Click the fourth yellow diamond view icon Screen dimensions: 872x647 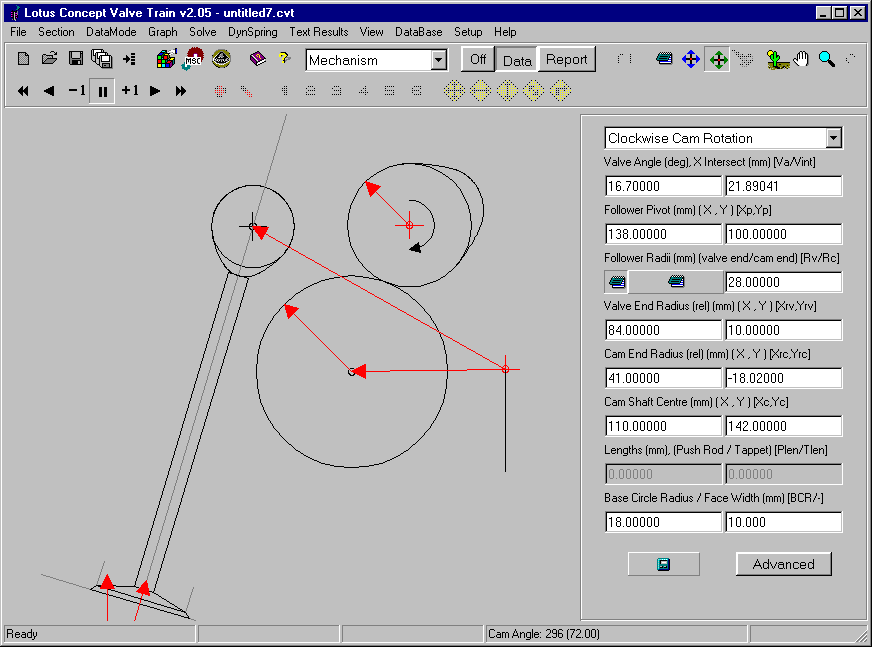click(533, 91)
